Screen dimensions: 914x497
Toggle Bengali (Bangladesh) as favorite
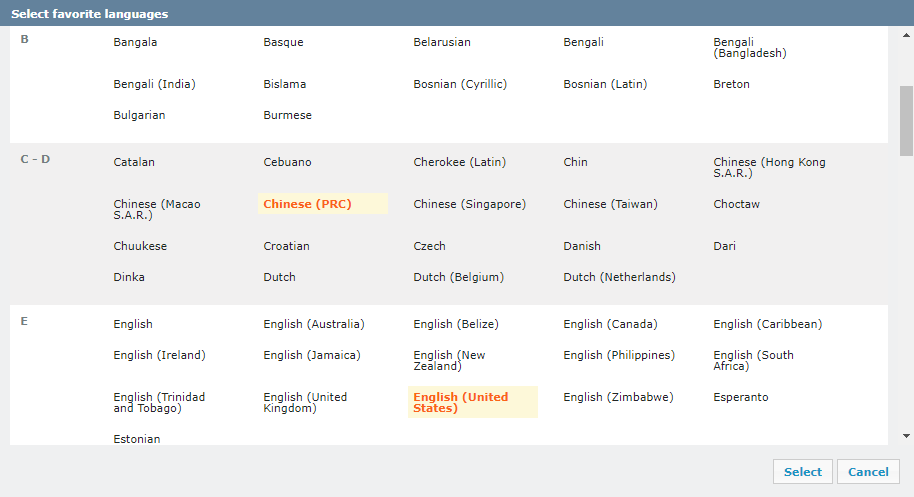tap(749, 48)
